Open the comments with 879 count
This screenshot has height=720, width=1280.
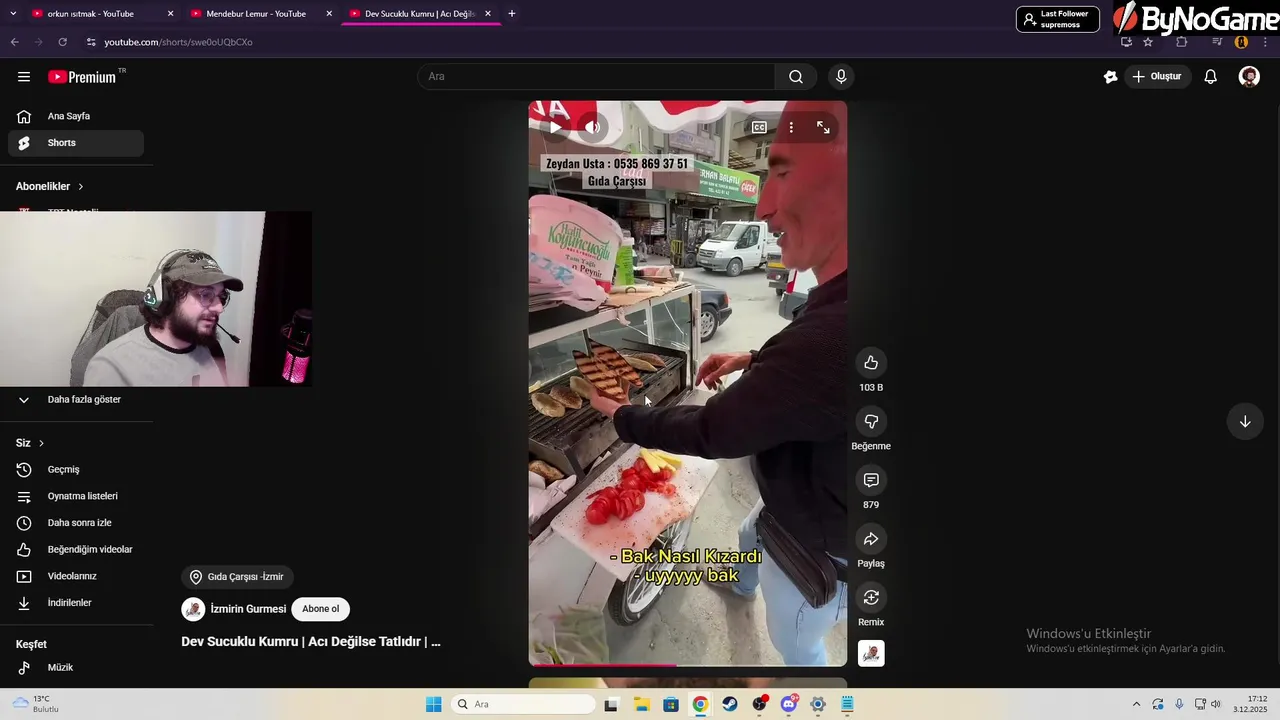871,481
